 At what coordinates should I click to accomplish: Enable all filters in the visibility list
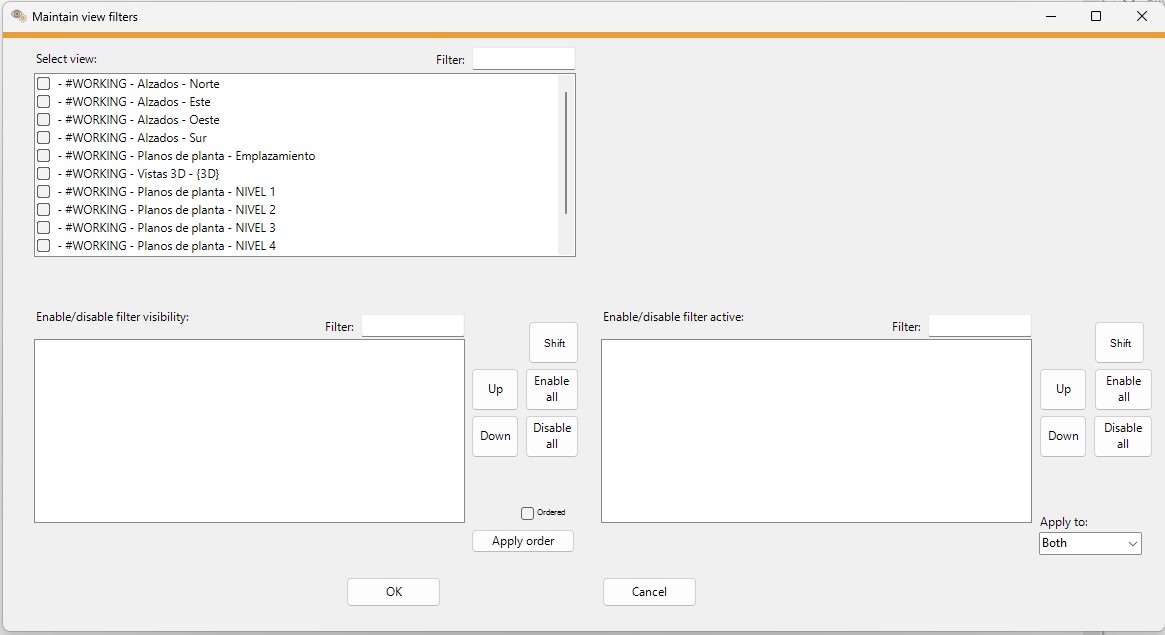[x=551, y=389]
